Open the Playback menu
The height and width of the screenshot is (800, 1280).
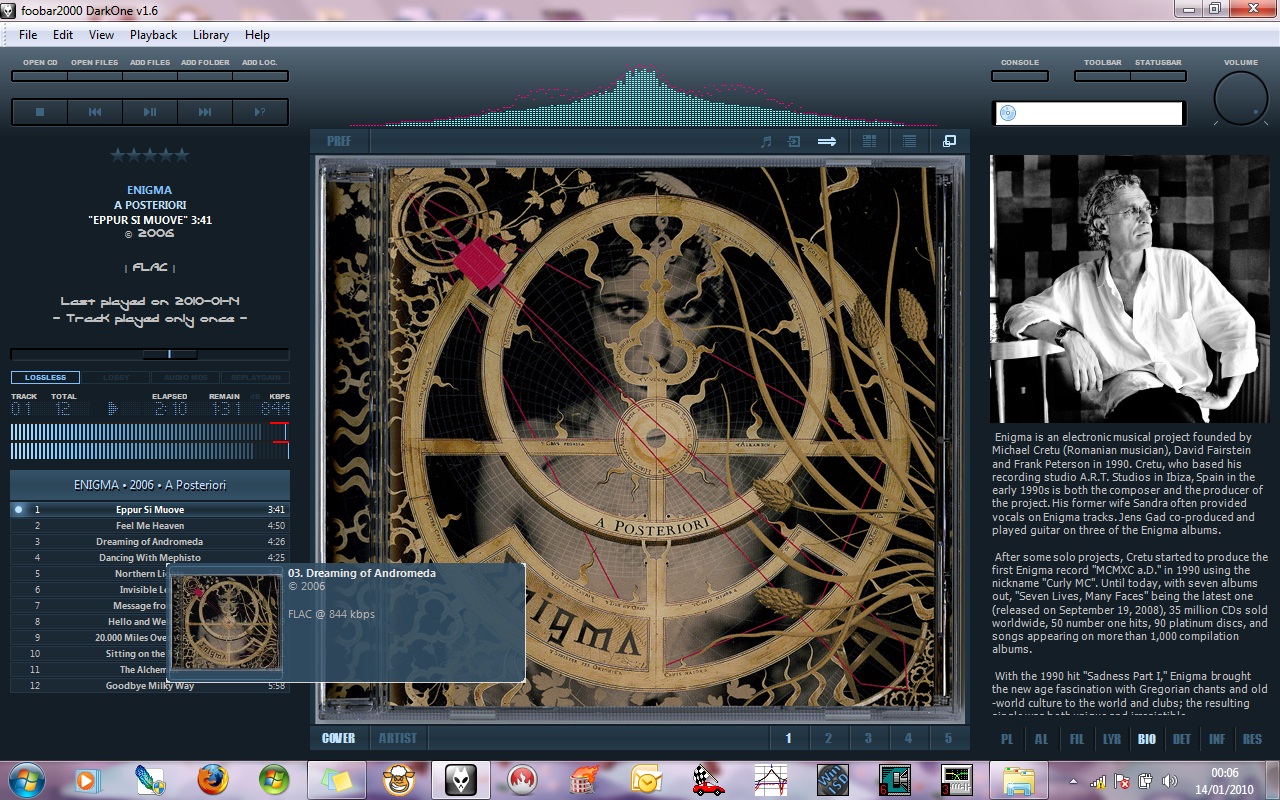click(153, 34)
